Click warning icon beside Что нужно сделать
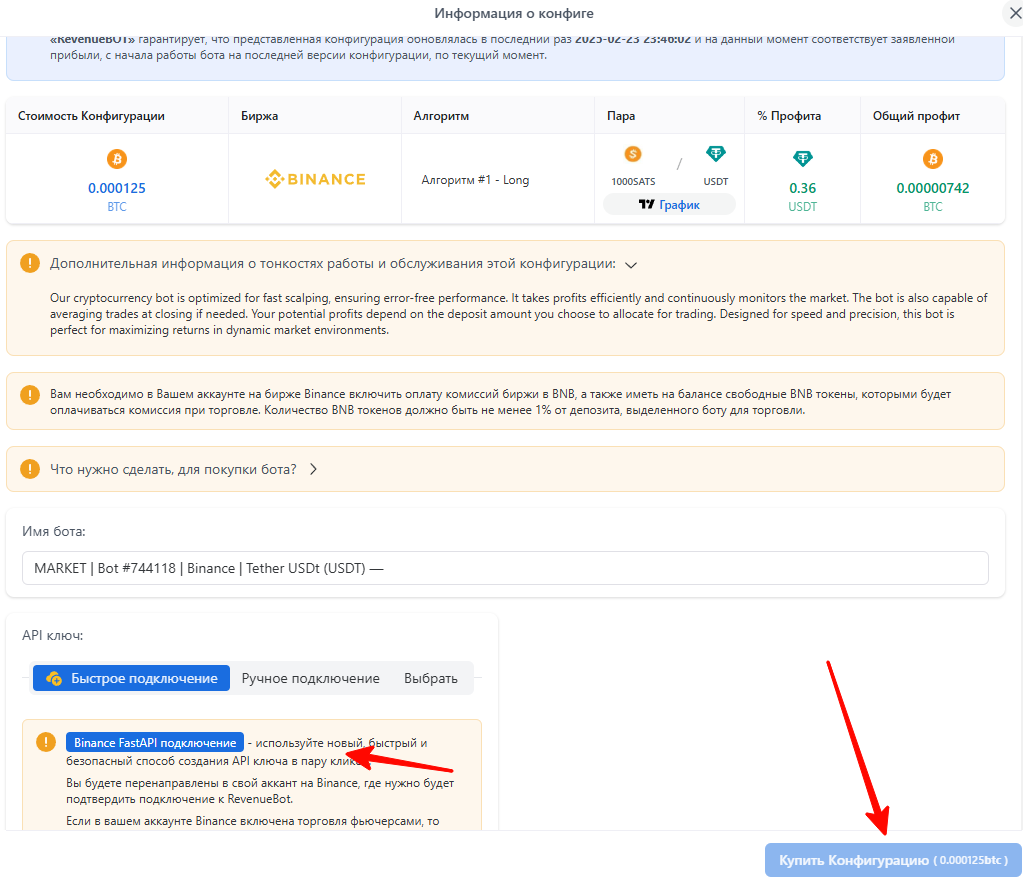The width and height of the screenshot is (1023, 880). click(30, 469)
